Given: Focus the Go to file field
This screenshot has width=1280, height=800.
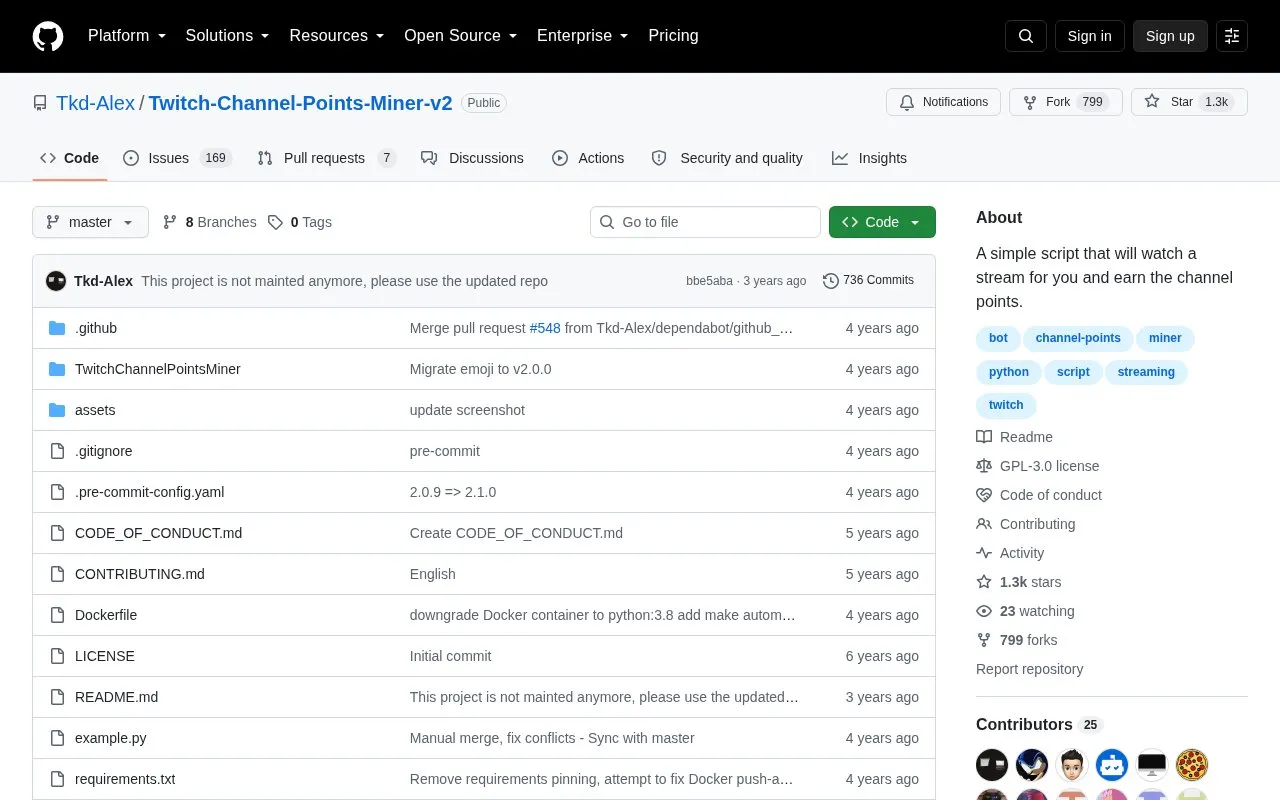Looking at the screenshot, I should pyautogui.click(x=705, y=222).
